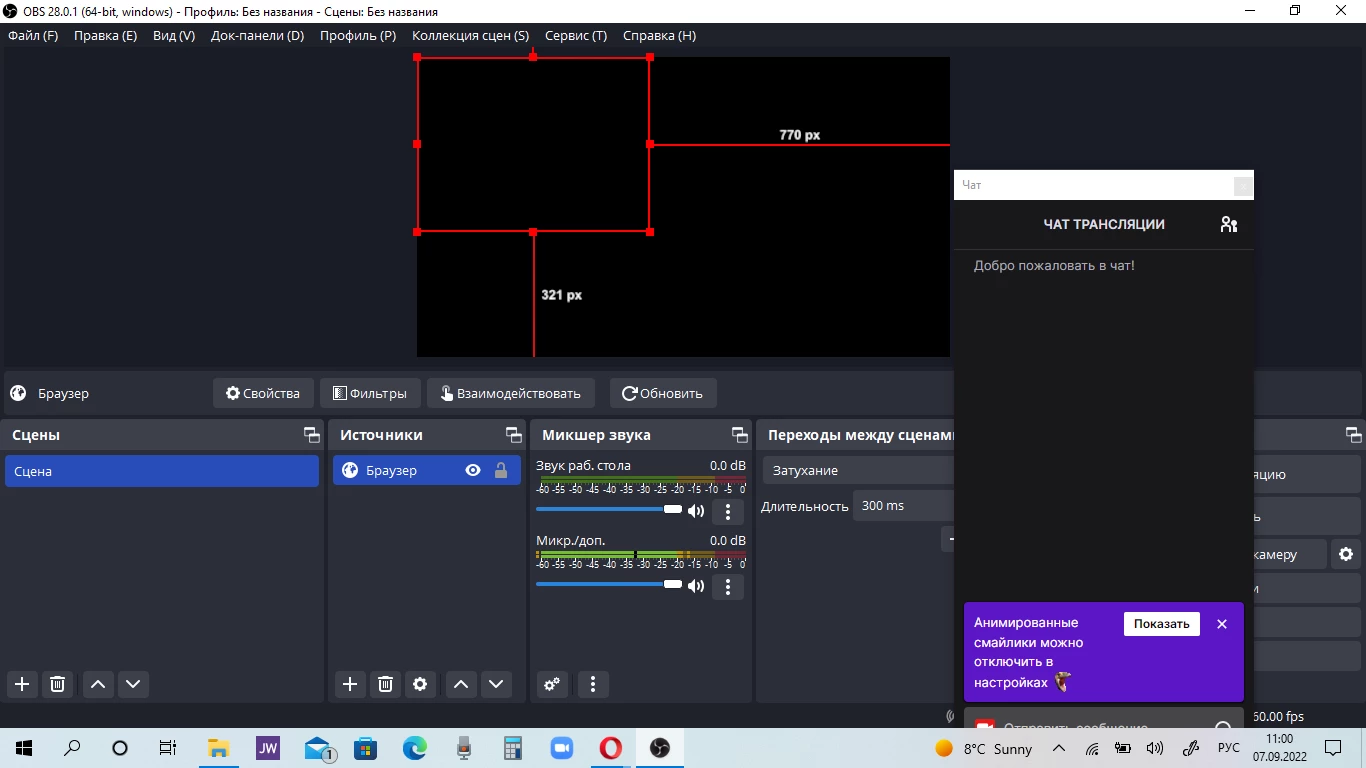This screenshot has height=768, width=1366.
Task: Move scene down in Сцены panel
Action: pyautogui.click(x=133, y=684)
